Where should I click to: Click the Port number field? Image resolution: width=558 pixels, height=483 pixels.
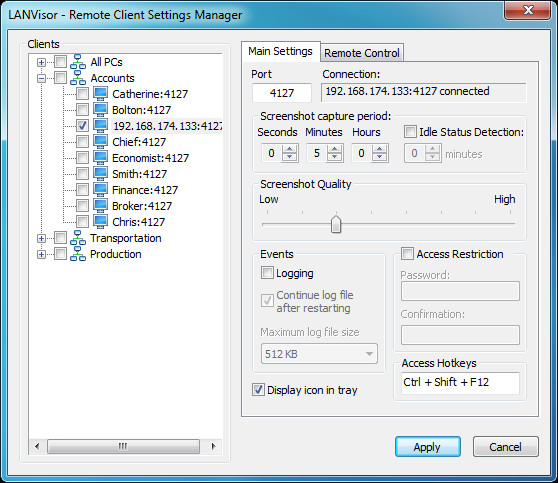pyautogui.click(x=282, y=93)
